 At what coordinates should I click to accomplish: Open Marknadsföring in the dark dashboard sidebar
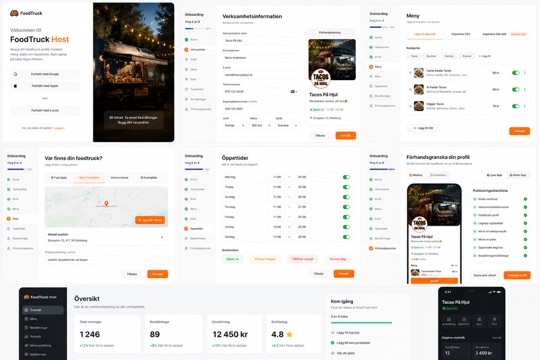(x=43, y=345)
